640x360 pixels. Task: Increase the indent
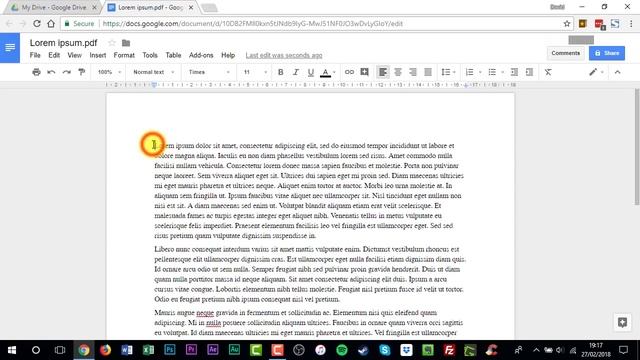coord(529,72)
